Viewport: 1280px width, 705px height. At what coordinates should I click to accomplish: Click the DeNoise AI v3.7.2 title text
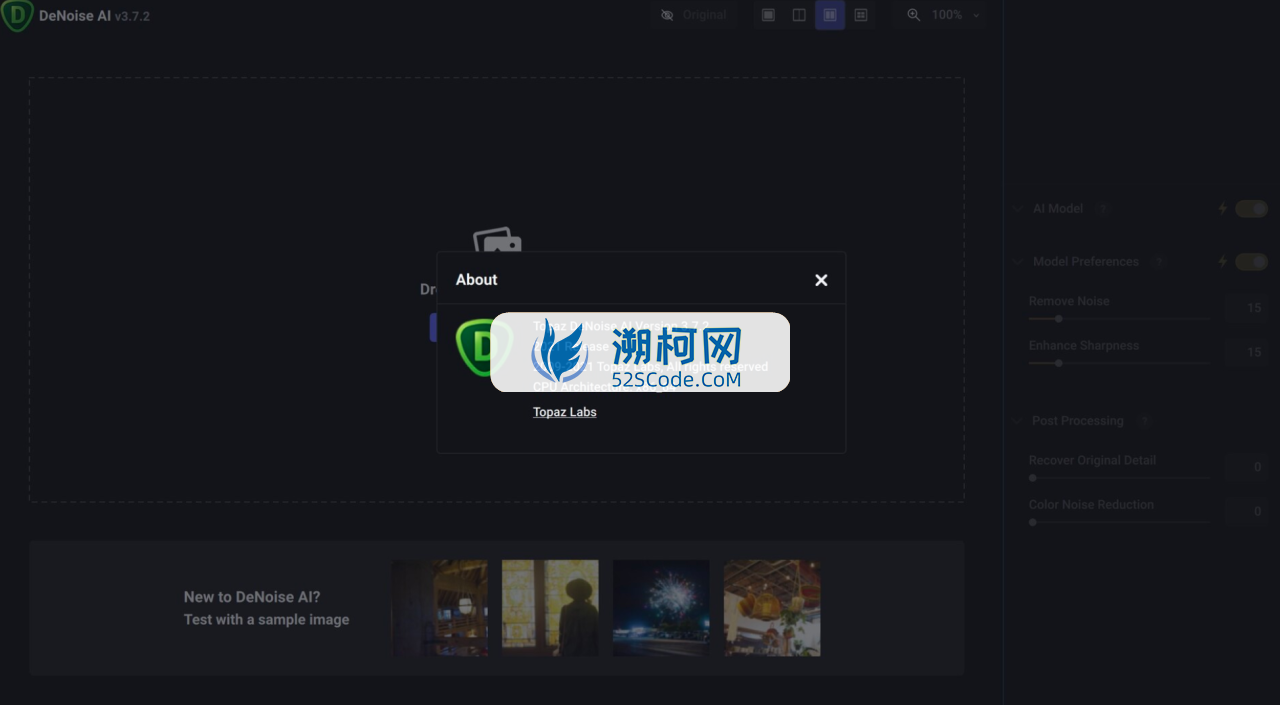94,16
